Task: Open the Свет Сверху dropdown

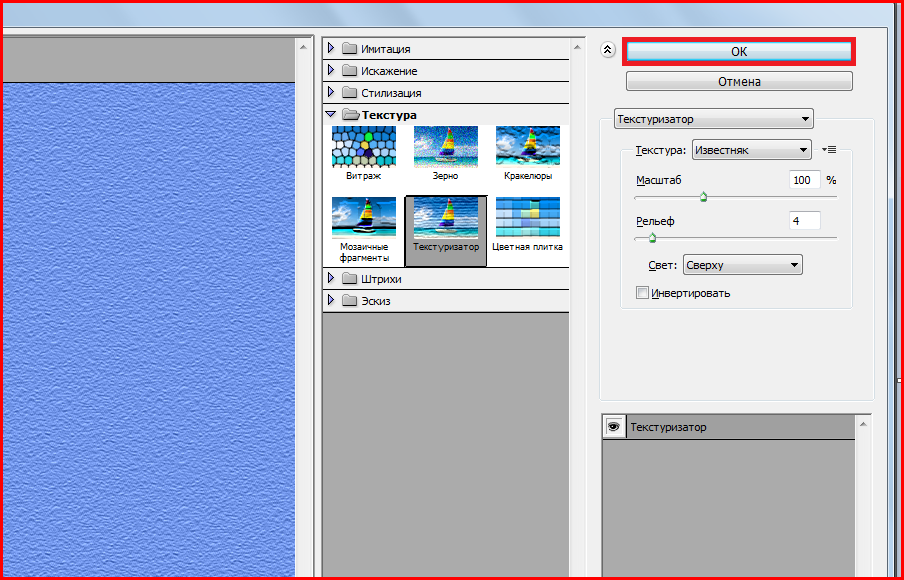Action: [743, 265]
